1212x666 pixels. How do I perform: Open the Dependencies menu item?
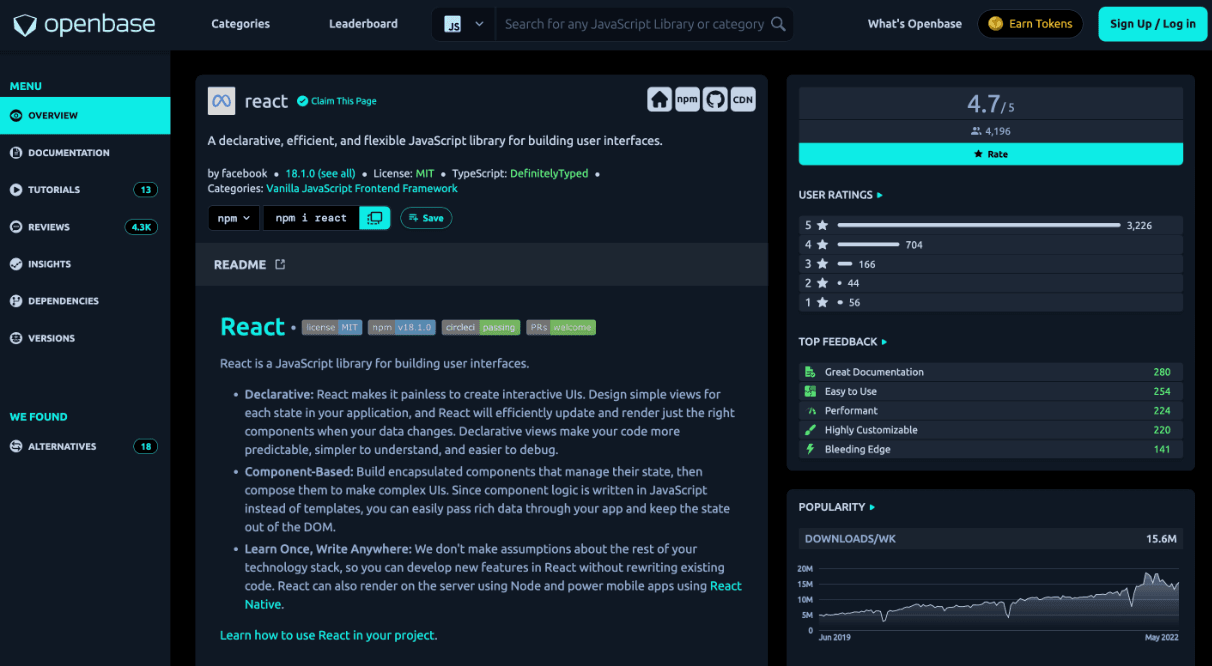point(63,301)
